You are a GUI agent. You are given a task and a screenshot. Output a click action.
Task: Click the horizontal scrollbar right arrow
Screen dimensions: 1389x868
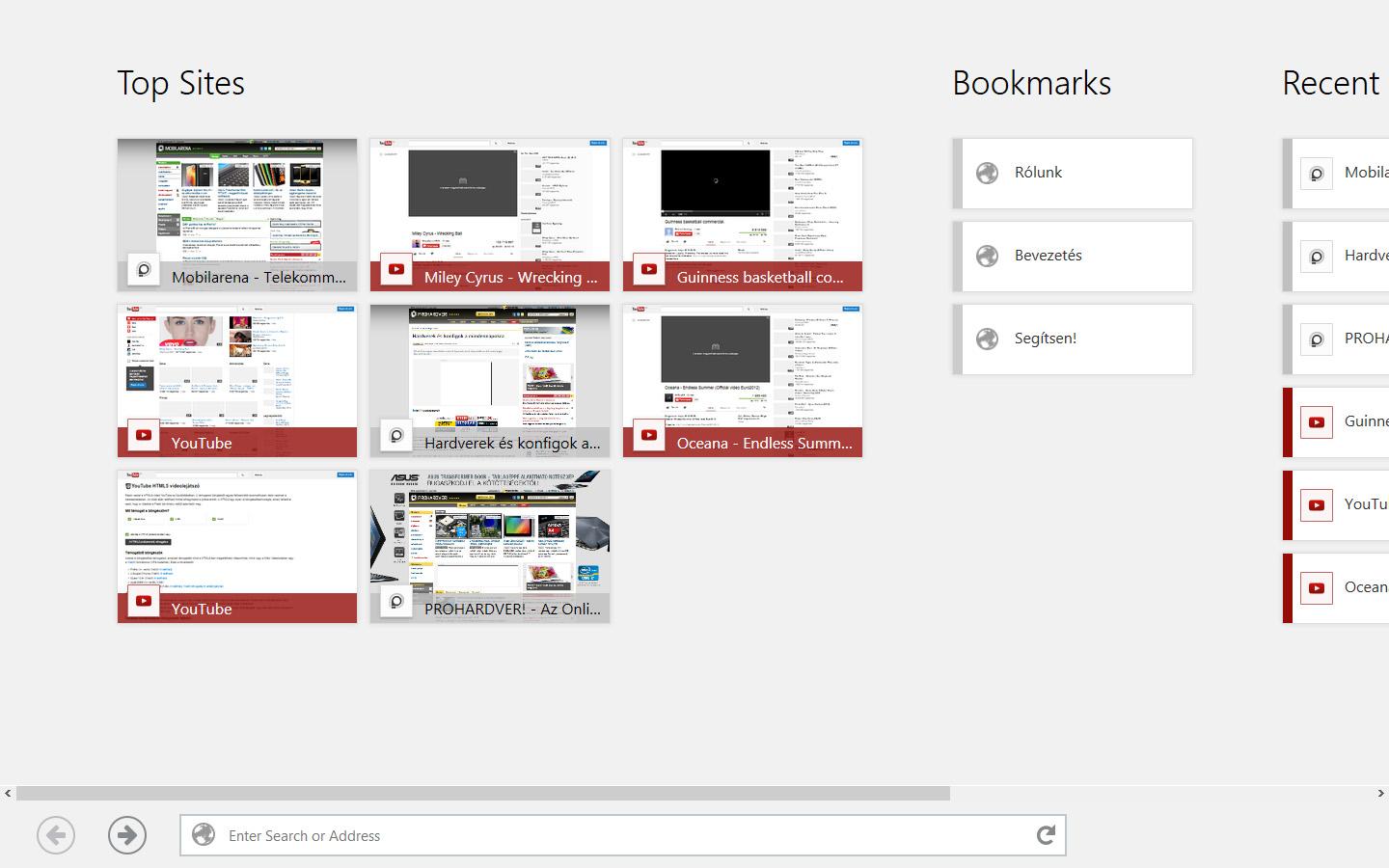(x=1380, y=793)
